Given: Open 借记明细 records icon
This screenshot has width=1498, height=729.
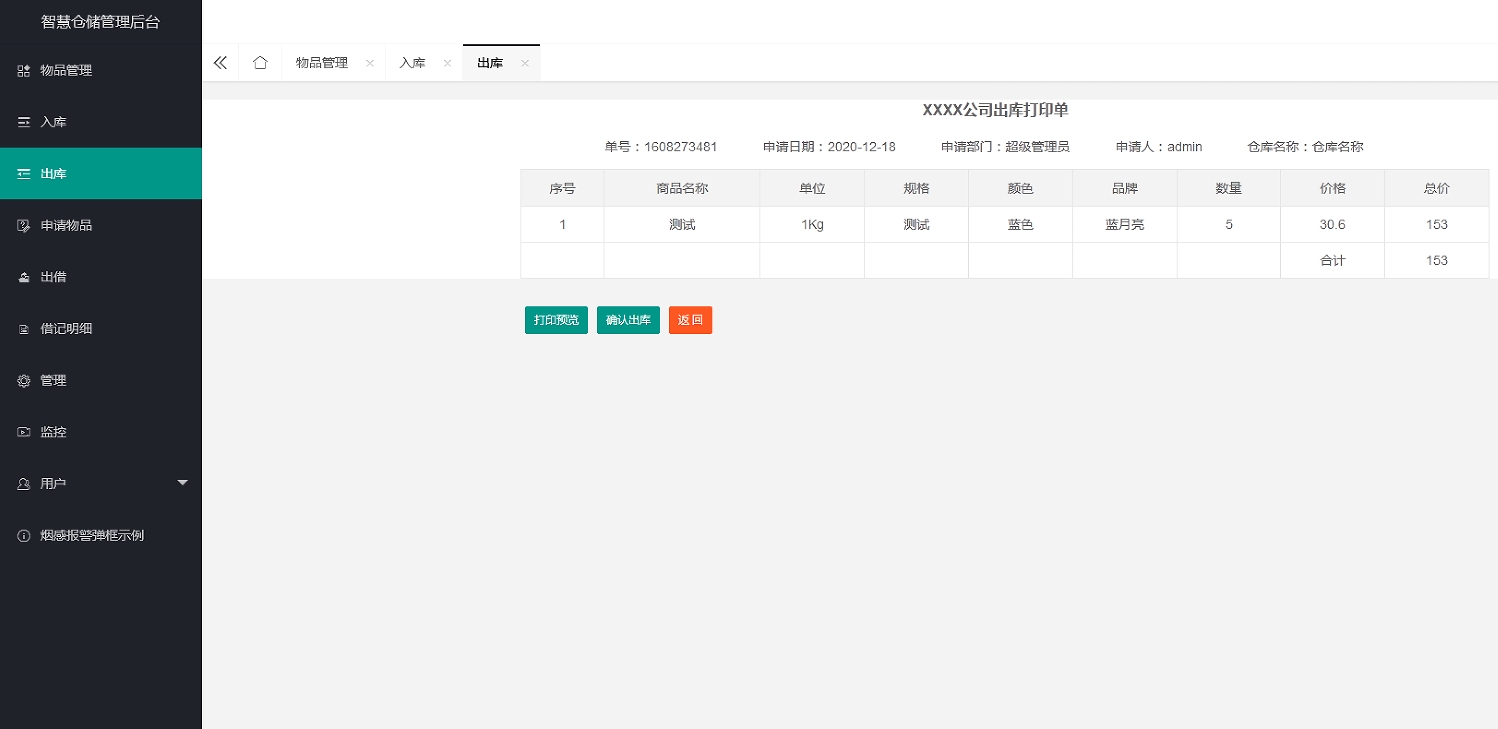Looking at the screenshot, I should 24,328.
